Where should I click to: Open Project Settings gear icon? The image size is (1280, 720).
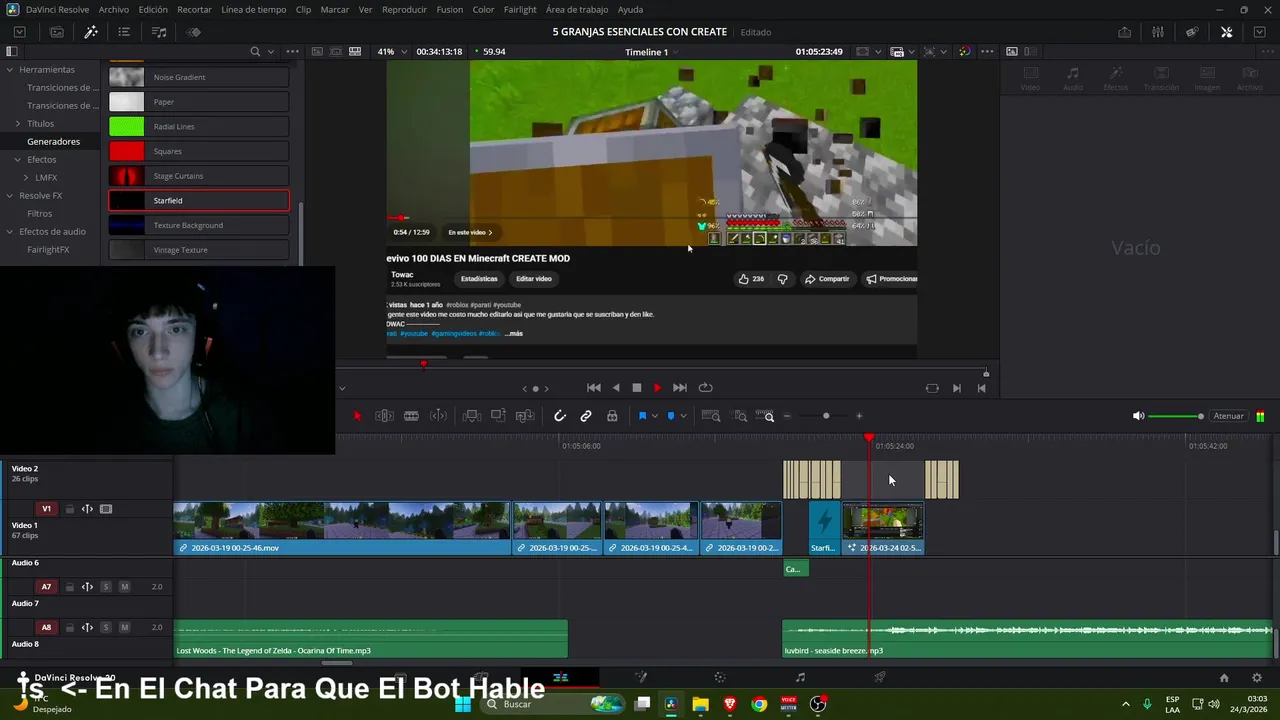1257,677
